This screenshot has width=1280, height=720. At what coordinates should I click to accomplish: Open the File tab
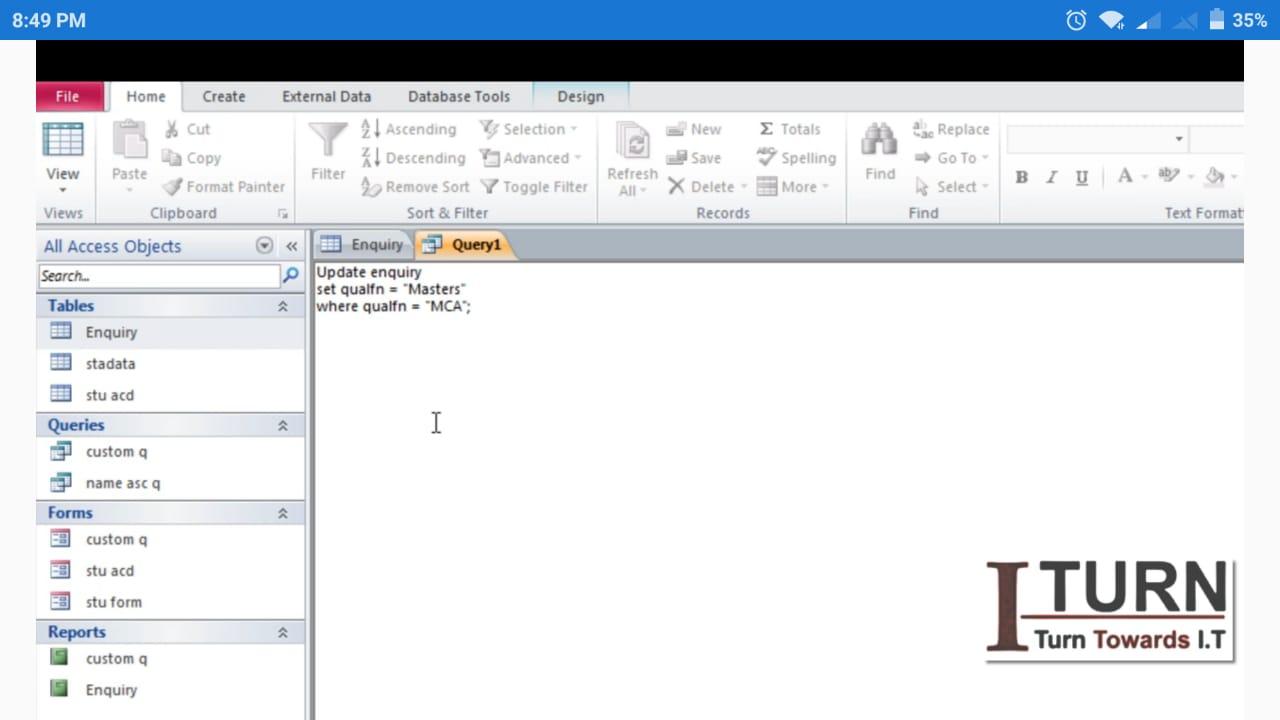click(x=67, y=96)
